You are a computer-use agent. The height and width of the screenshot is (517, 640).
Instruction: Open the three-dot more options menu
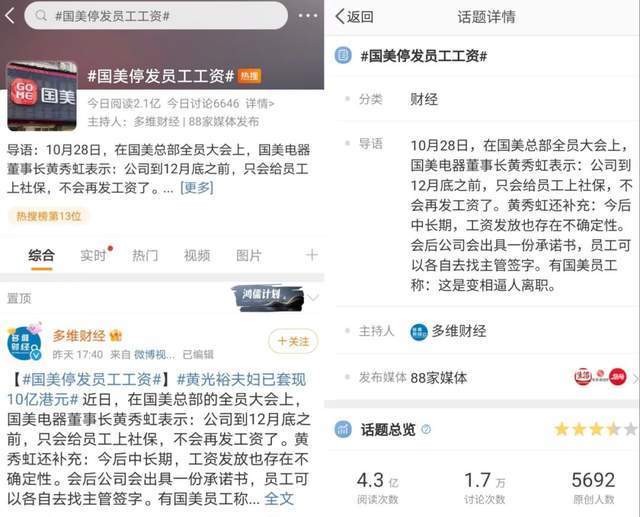click(308, 16)
